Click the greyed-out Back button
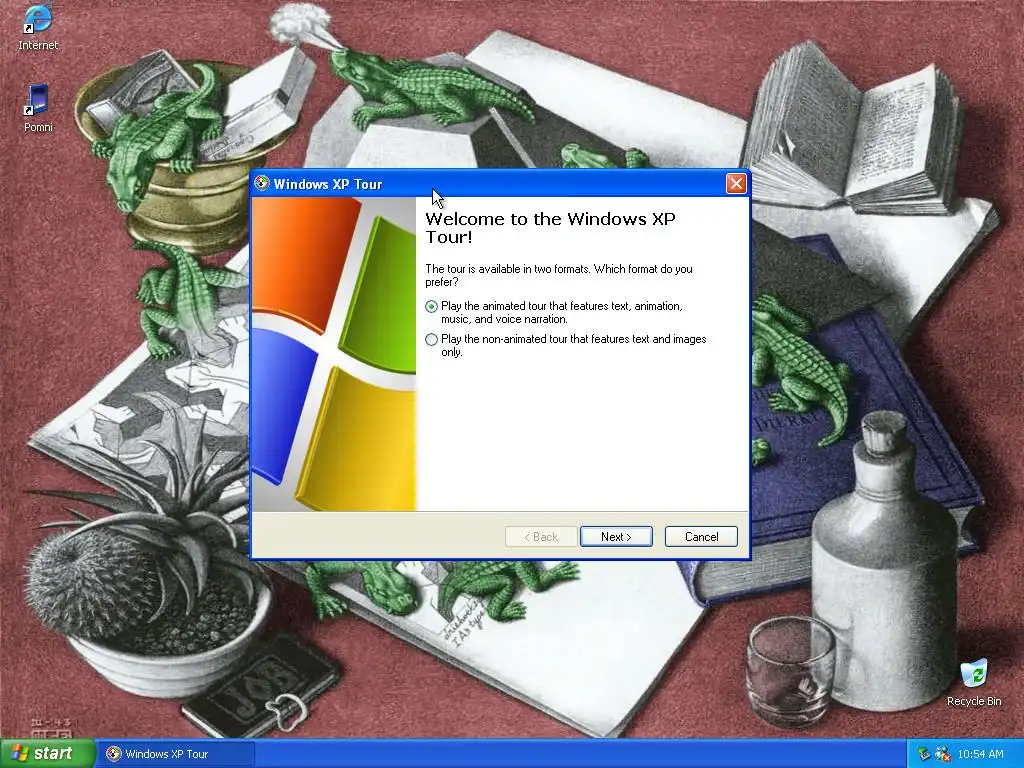 coord(541,537)
